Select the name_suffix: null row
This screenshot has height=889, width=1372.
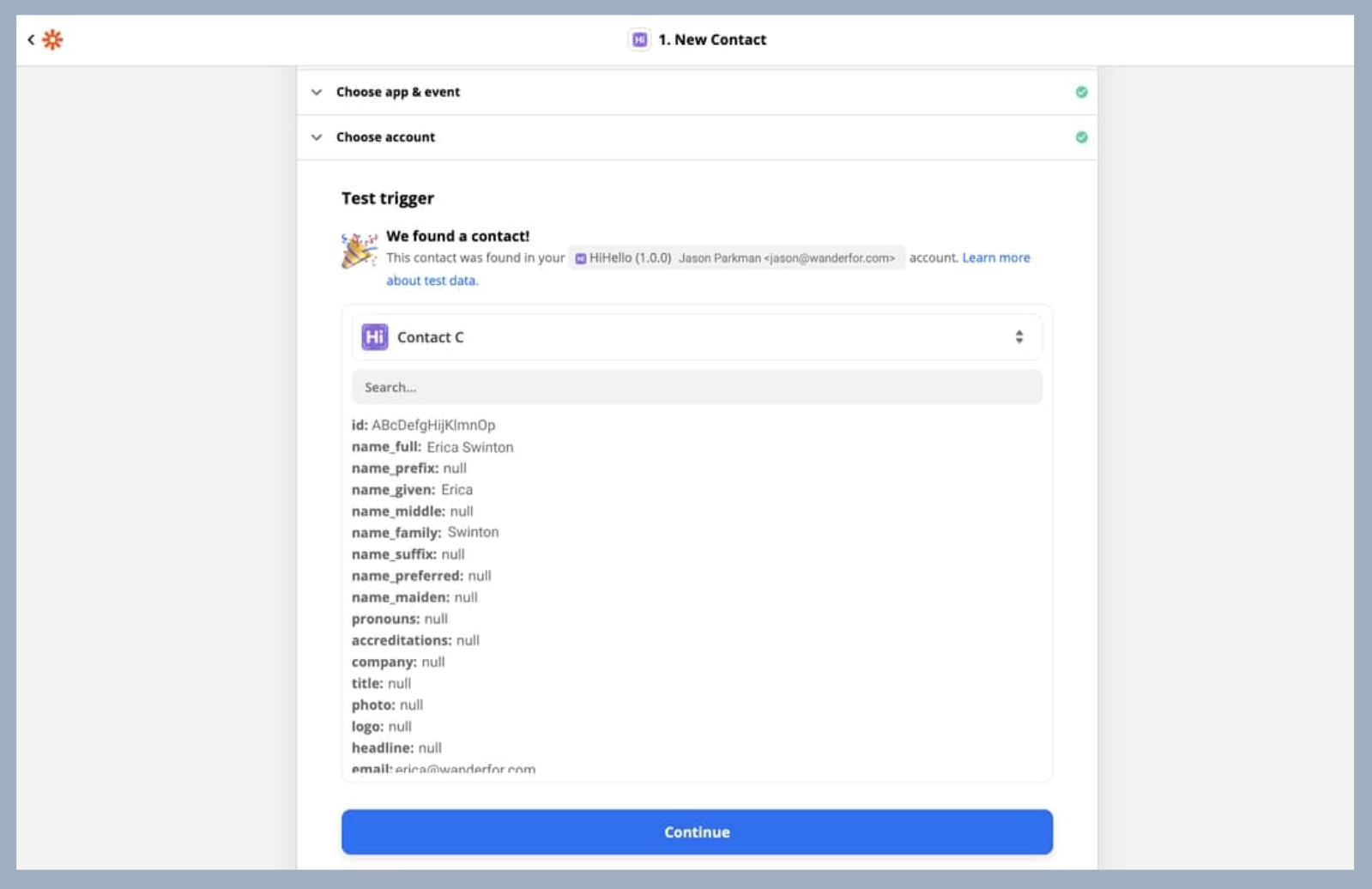pyautogui.click(x=408, y=554)
